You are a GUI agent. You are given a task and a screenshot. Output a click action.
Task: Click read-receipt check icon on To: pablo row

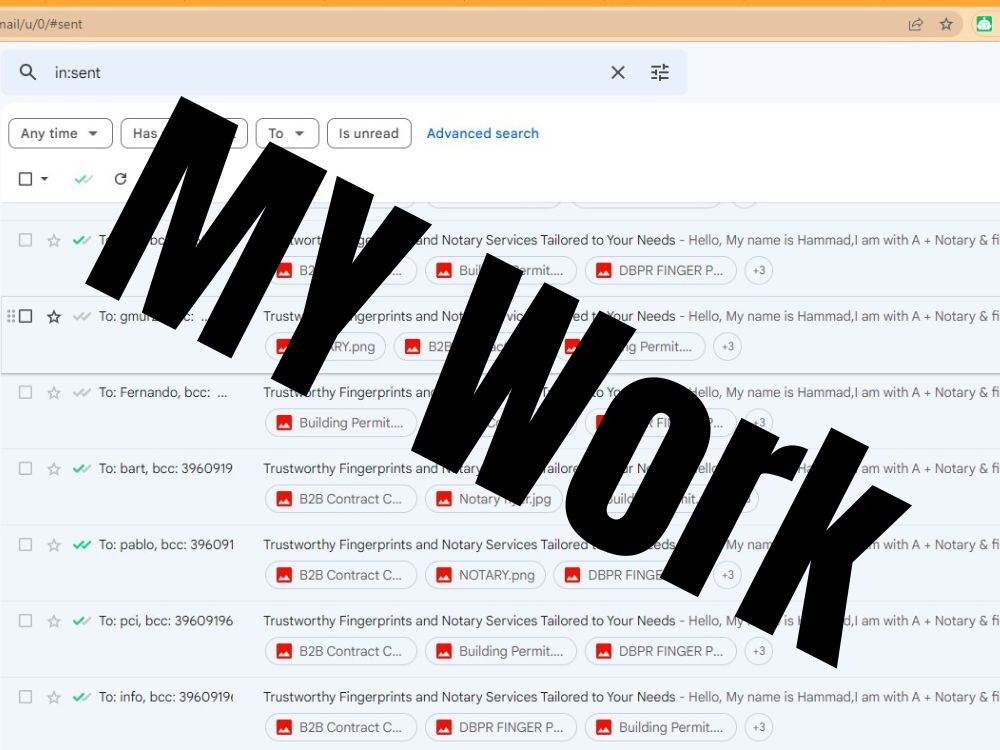coord(82,545)
